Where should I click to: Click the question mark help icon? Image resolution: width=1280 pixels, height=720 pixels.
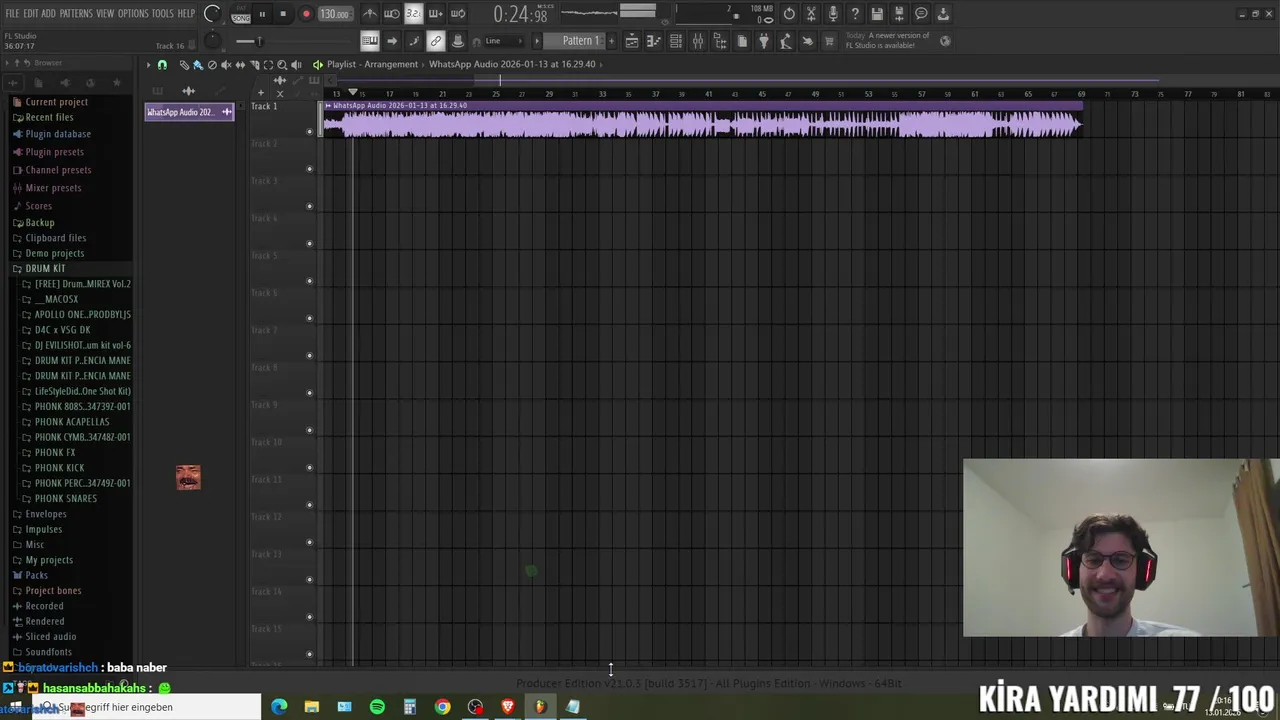point(855,14)
